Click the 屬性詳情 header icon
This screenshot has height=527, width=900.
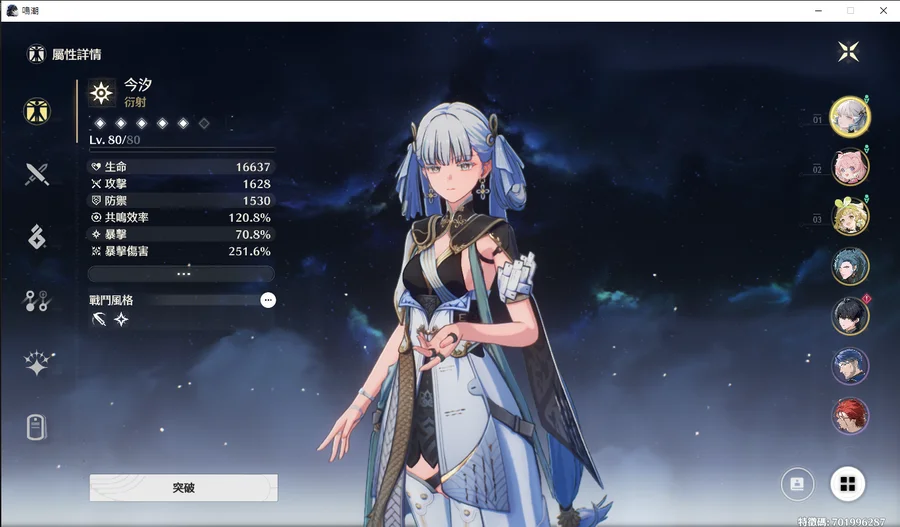point(36,54)
